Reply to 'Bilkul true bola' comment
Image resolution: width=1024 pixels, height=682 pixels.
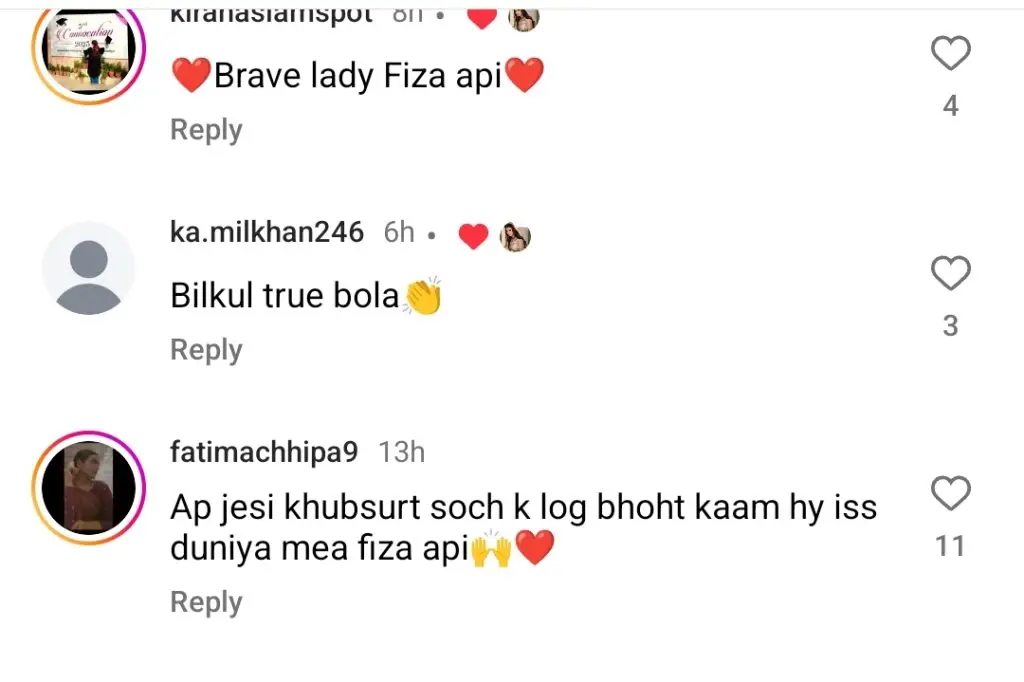point(206,350)
